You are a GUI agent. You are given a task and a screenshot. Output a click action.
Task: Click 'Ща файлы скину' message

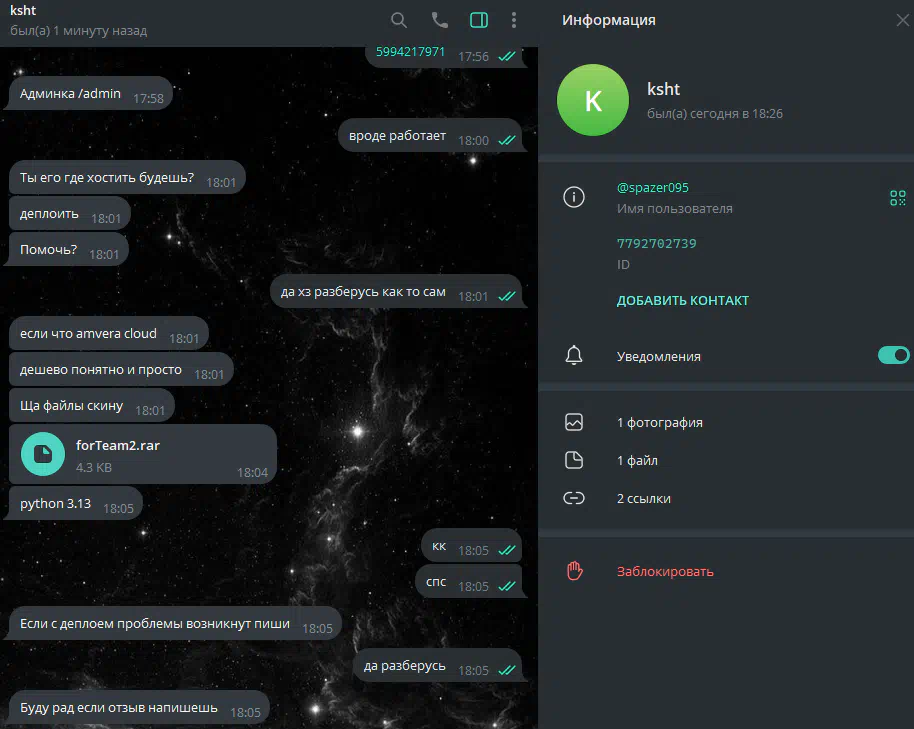(92, 406)
